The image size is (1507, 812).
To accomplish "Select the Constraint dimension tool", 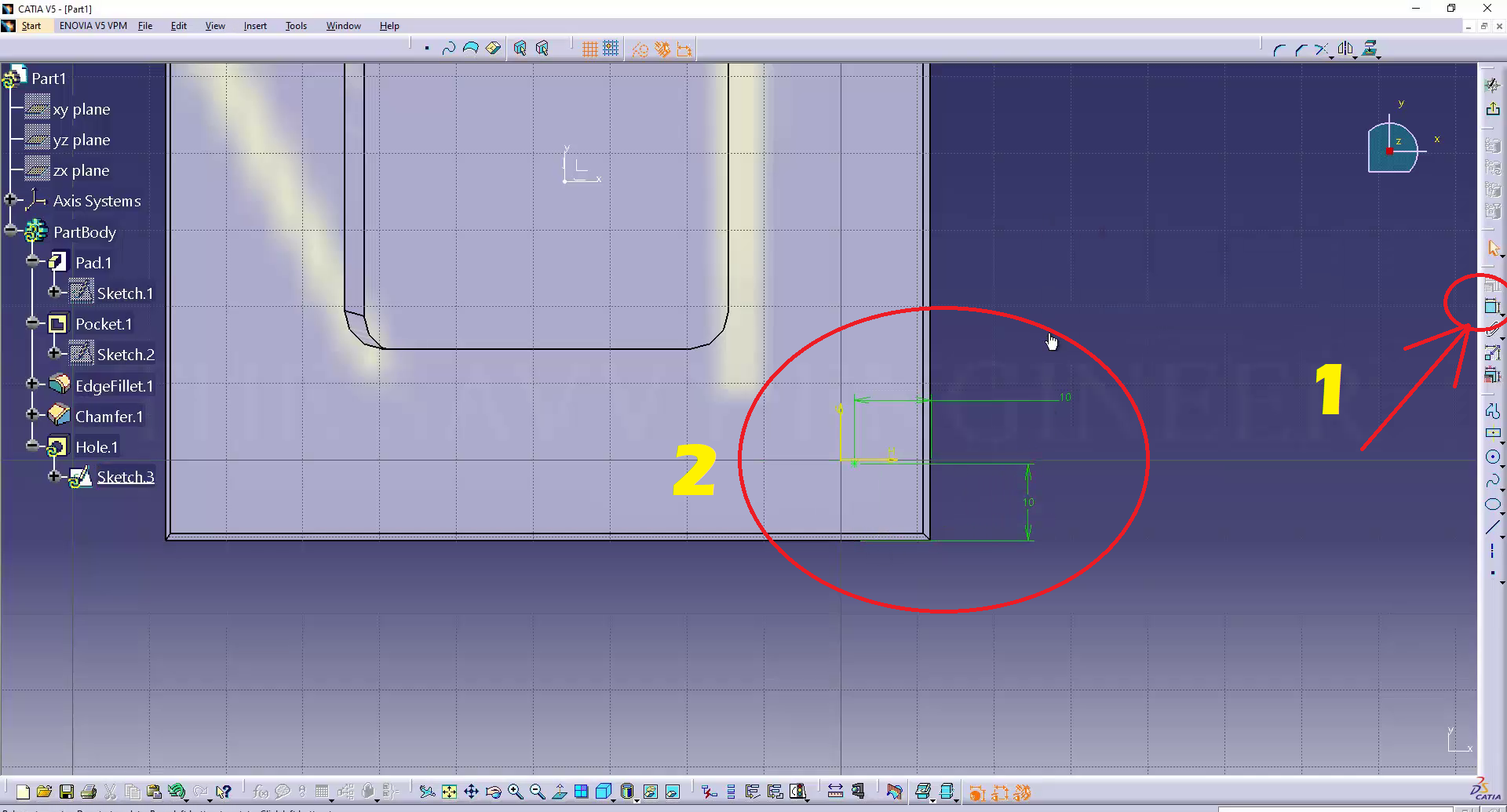I will pos(1492,306).
